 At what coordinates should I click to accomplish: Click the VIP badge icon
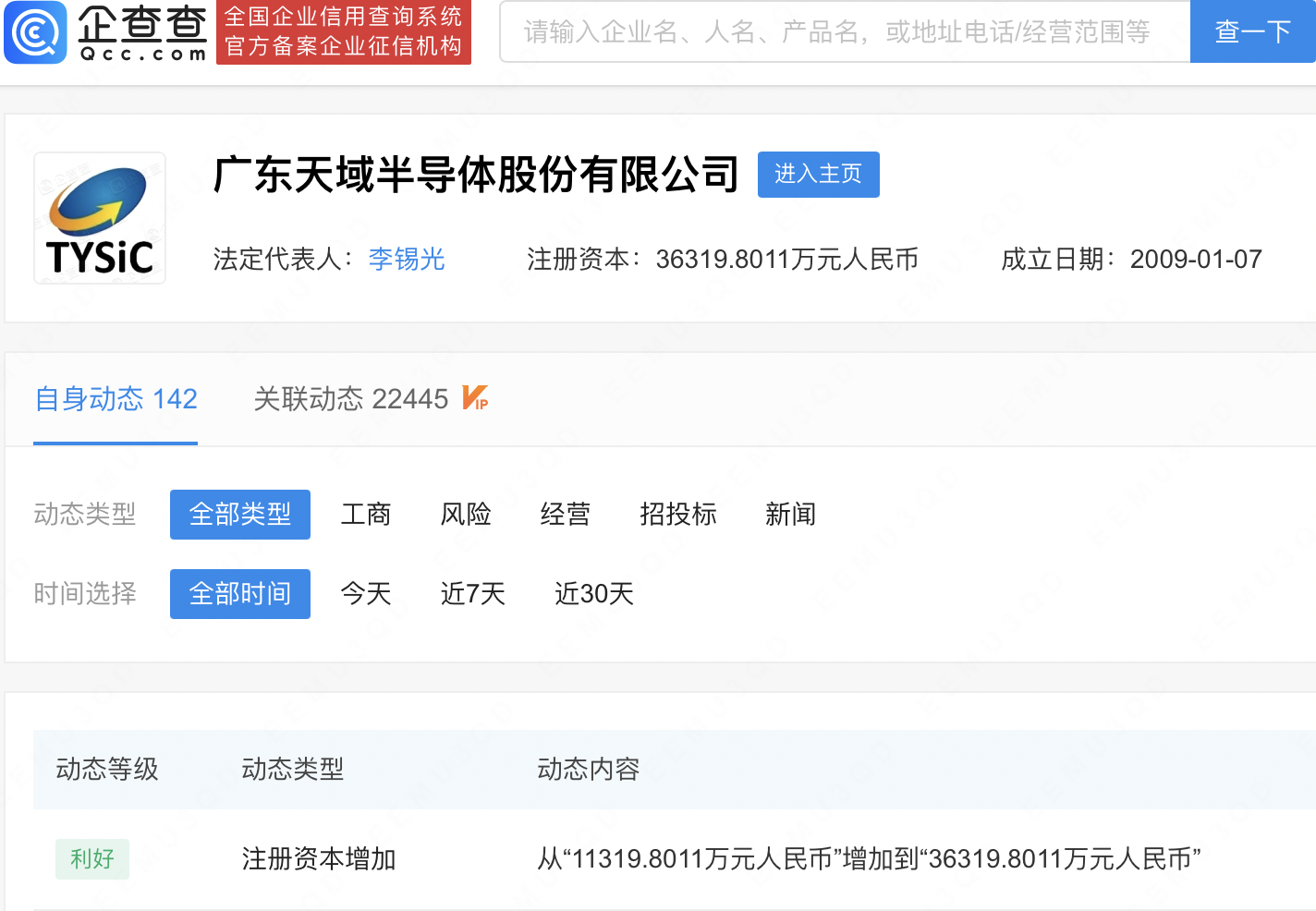click(x=475, y=398)
